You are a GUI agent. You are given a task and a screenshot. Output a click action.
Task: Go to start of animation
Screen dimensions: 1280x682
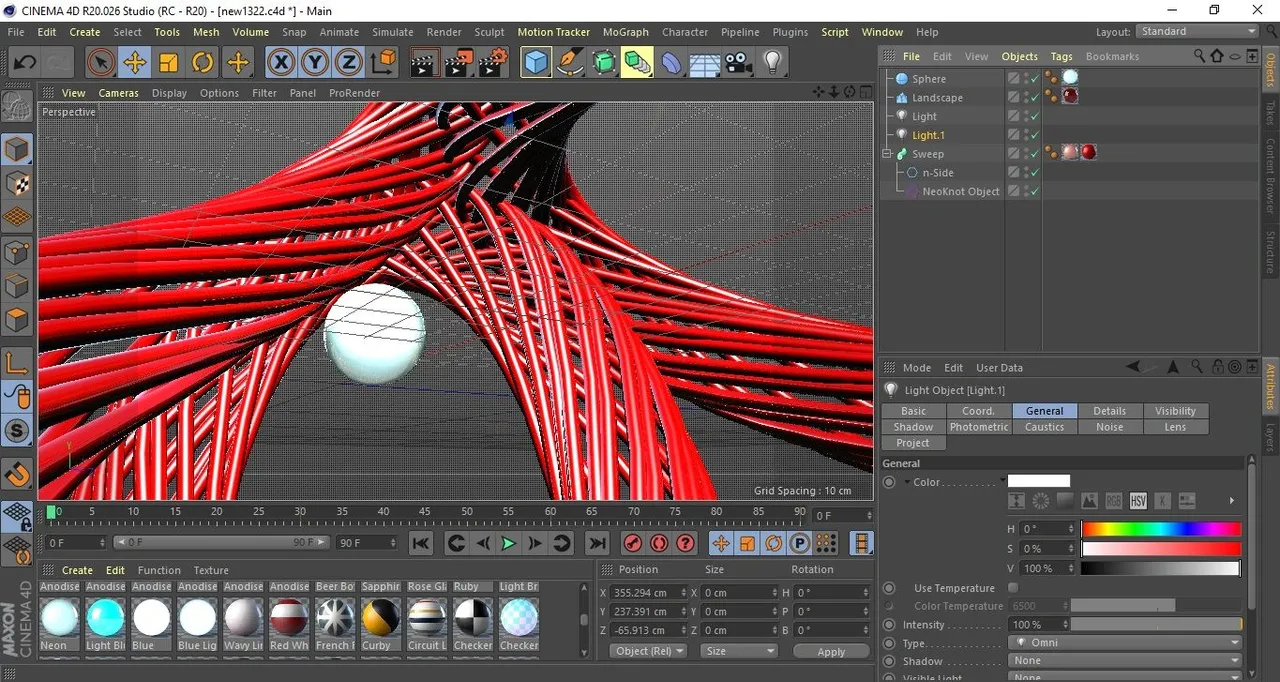pos(421,543)
